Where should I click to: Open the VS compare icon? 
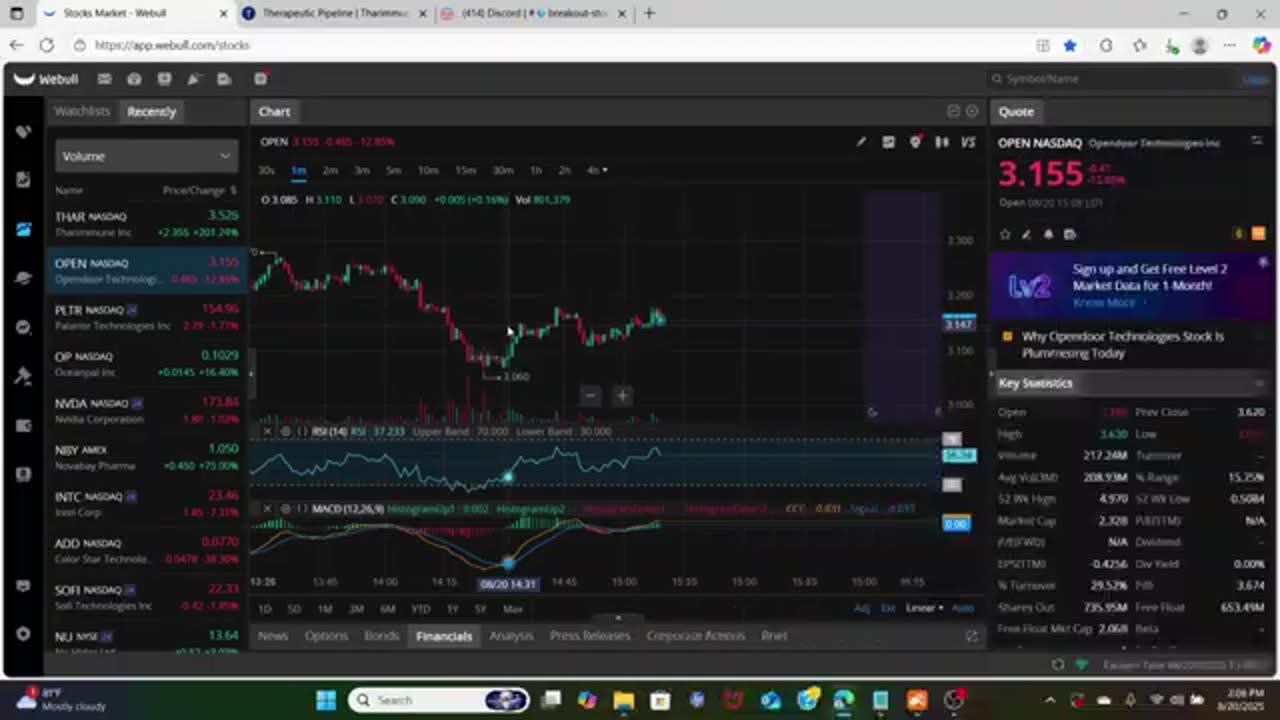pyautogui.click(x=968, y=142)
